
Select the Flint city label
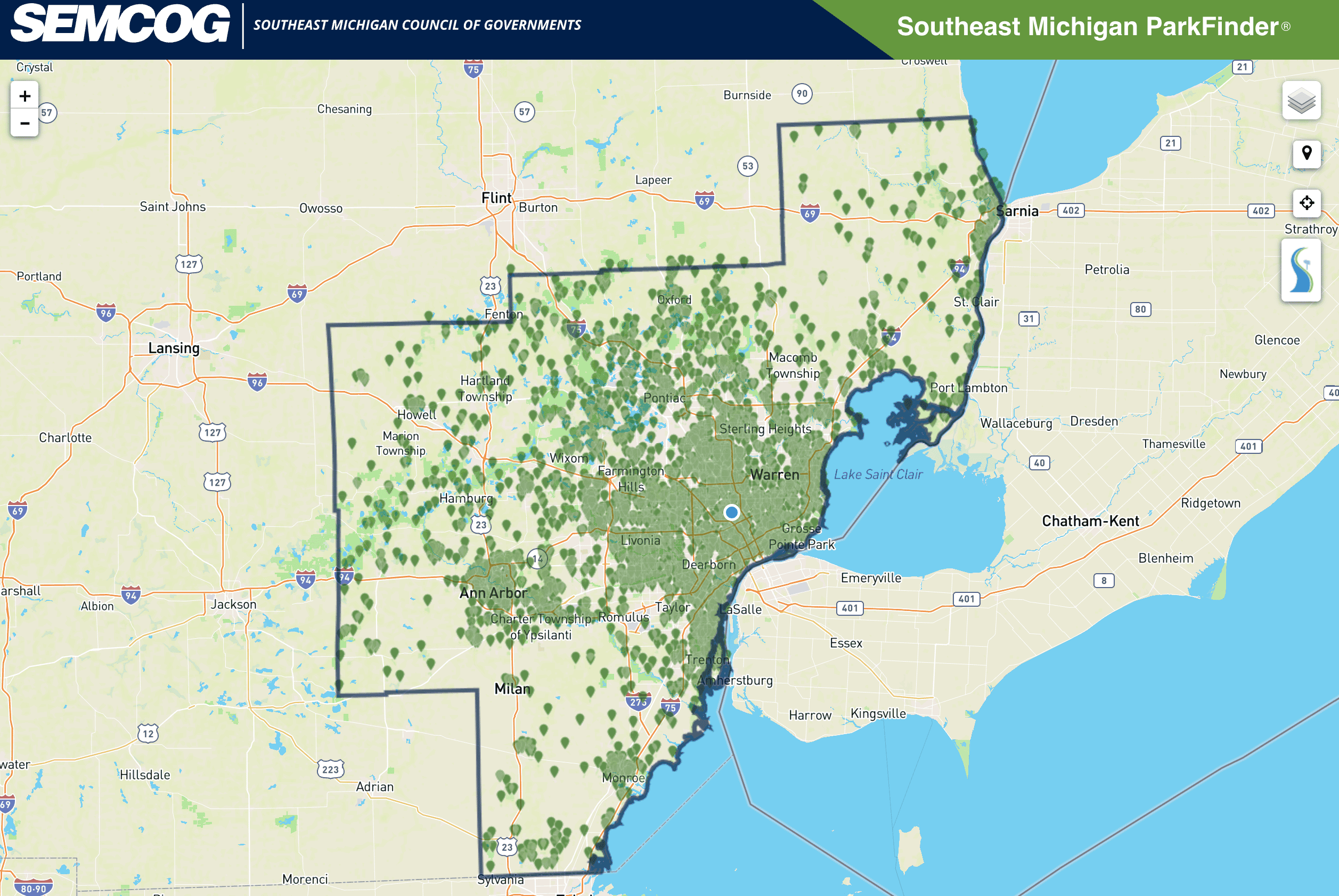pos(496,198)
